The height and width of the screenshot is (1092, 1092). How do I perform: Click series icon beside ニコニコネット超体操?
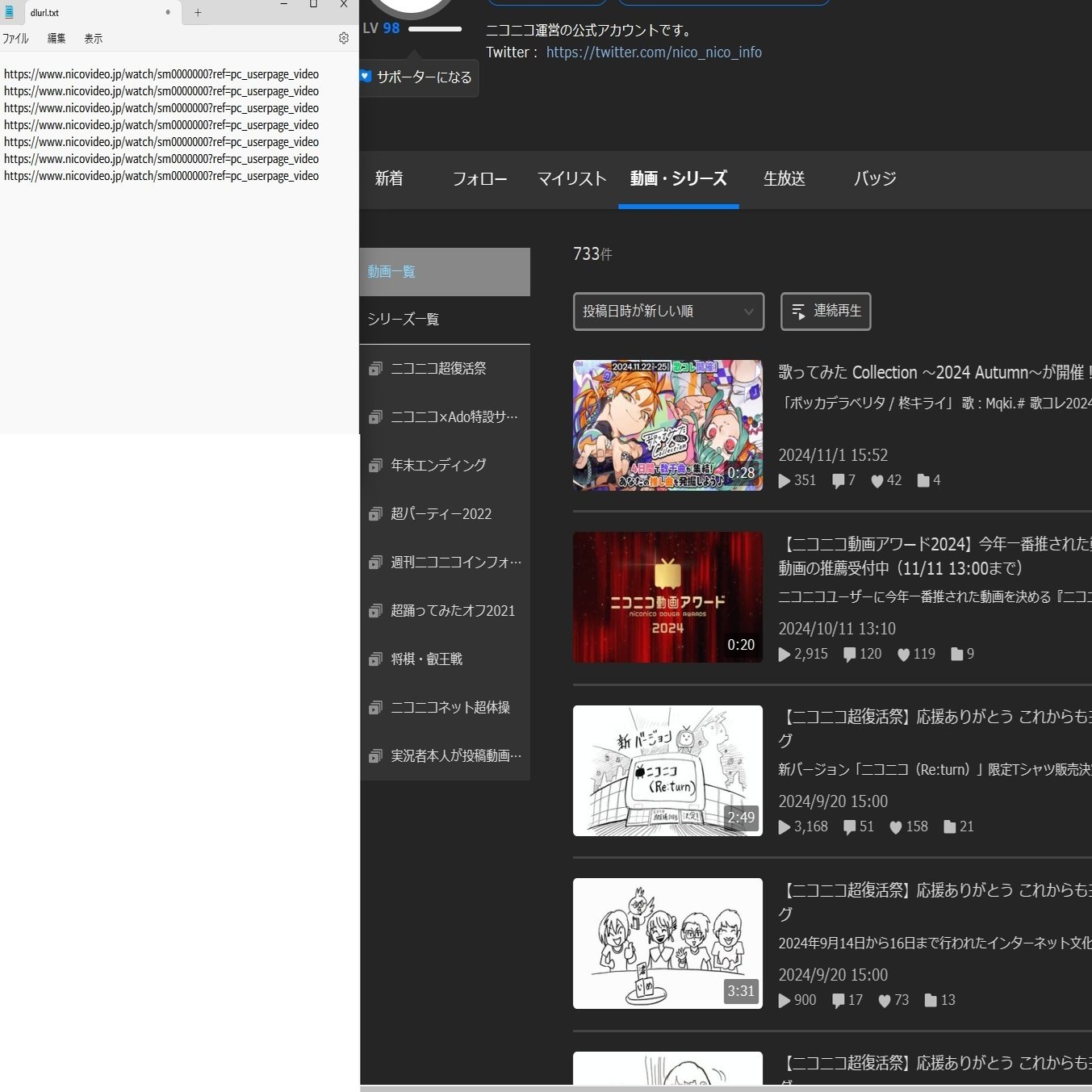[375, 708]
